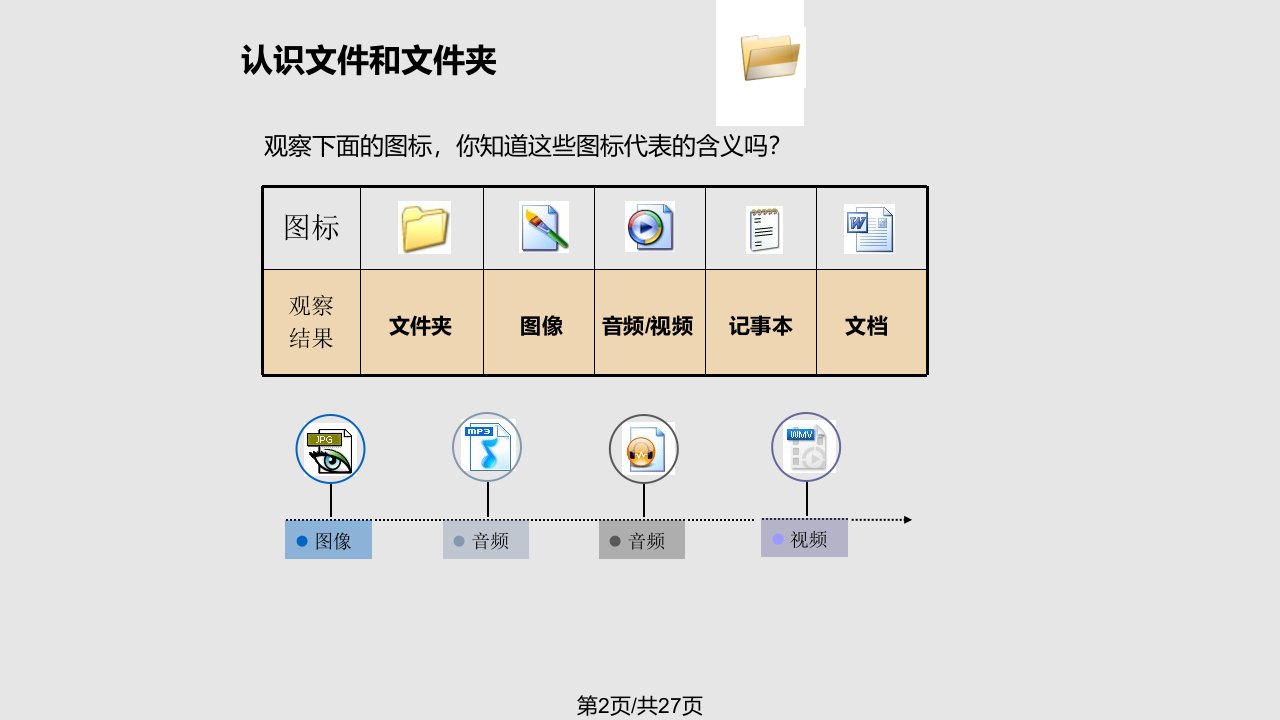Screen dimensions: 1280x720
Task: Select the notepad icon in table
Action: 764,229
